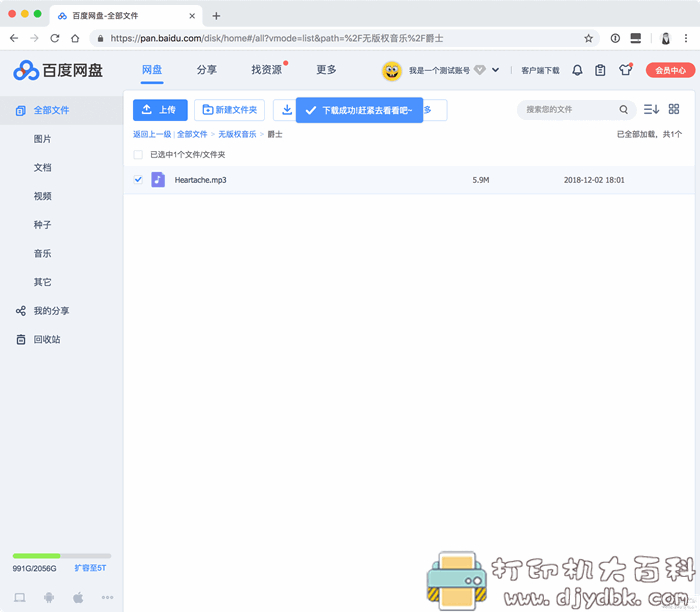
Task: Click the 5.9M file size cell
Action: 481,180
